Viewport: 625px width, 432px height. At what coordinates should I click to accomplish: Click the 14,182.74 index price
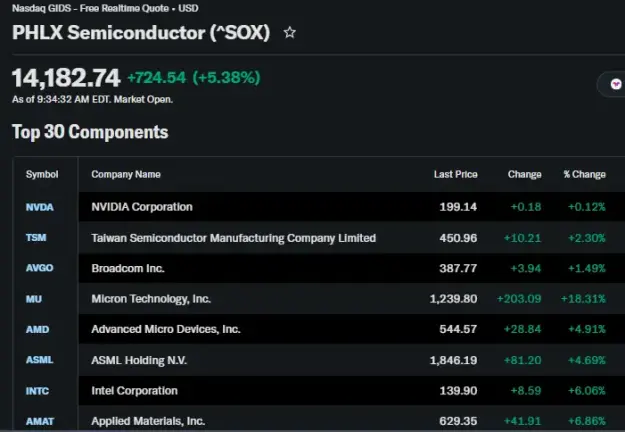pyautogui.click(x=66, y=78)
